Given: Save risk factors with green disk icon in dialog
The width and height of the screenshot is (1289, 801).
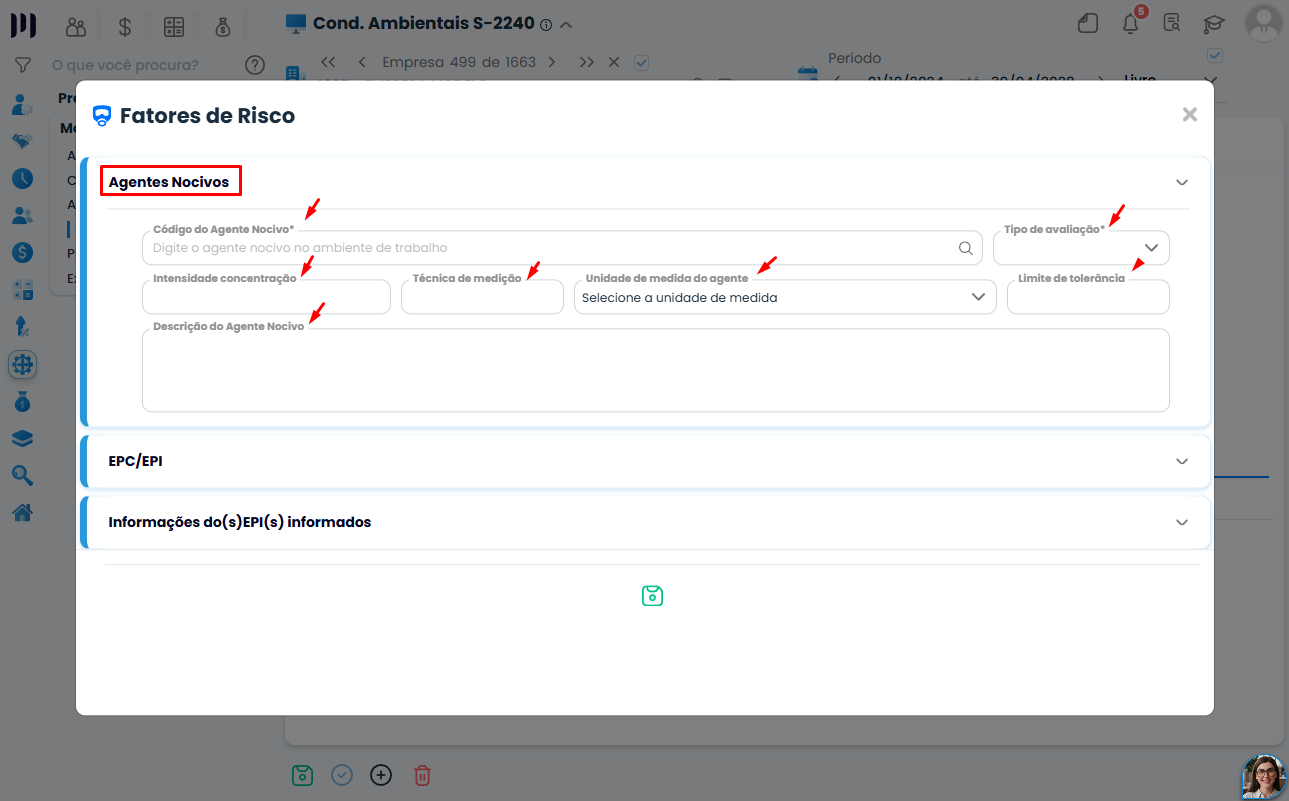Looking at the screenshot, I should (x=652, y=596).
